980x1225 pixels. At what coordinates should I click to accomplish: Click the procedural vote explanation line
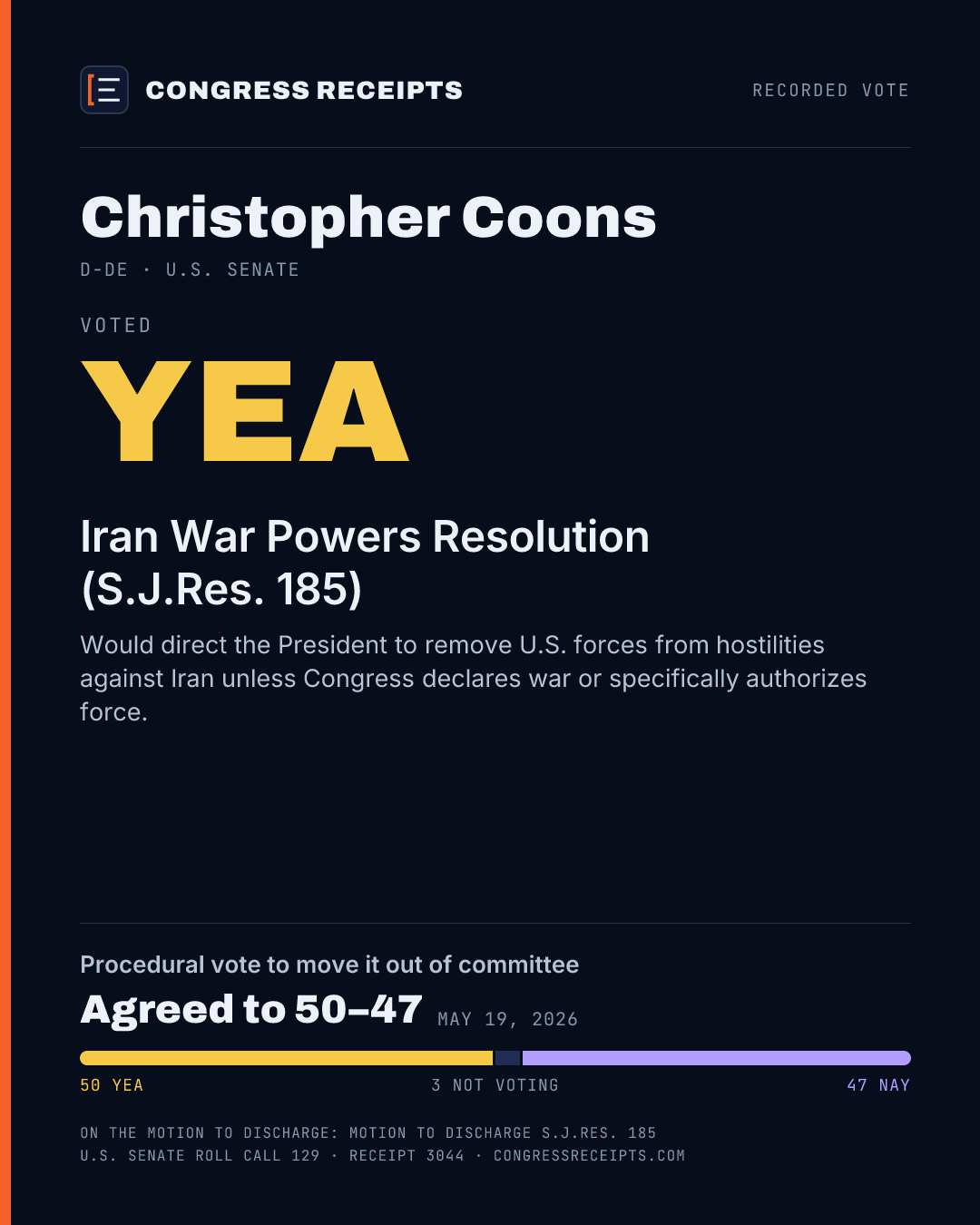329,964
